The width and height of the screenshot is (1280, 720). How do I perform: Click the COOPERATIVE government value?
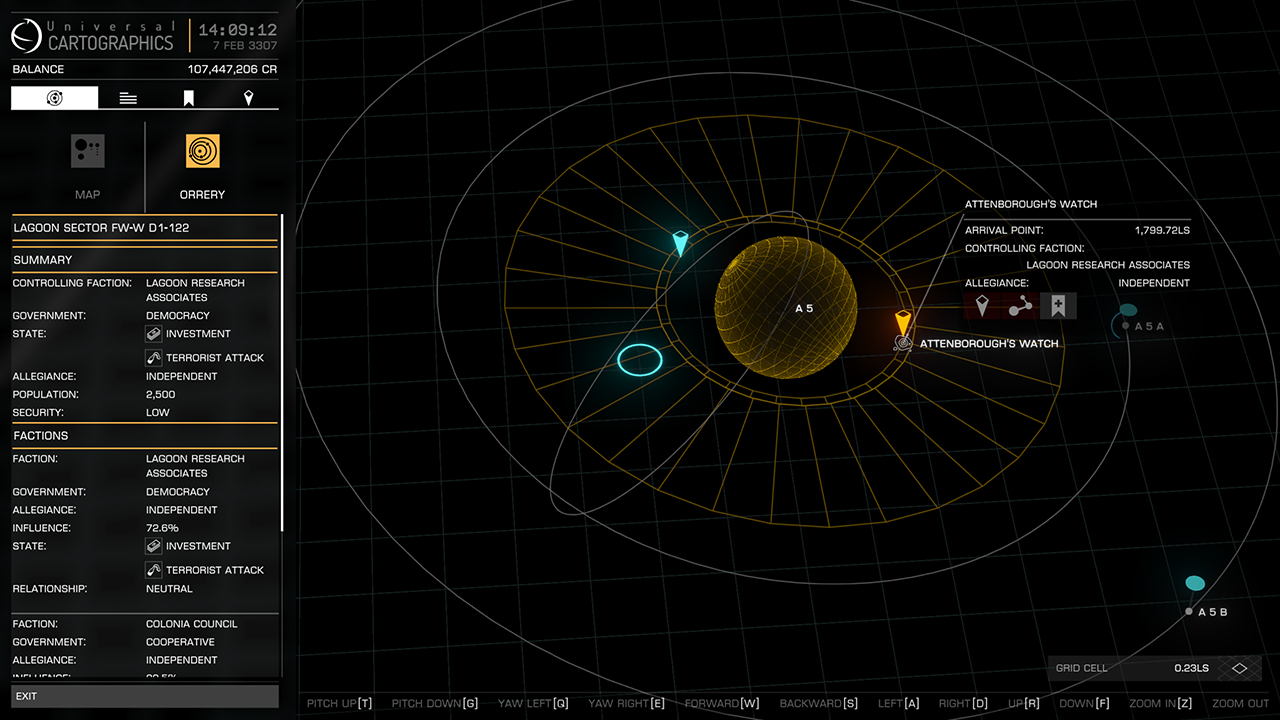pyautogui.click(x=180, y=642)
